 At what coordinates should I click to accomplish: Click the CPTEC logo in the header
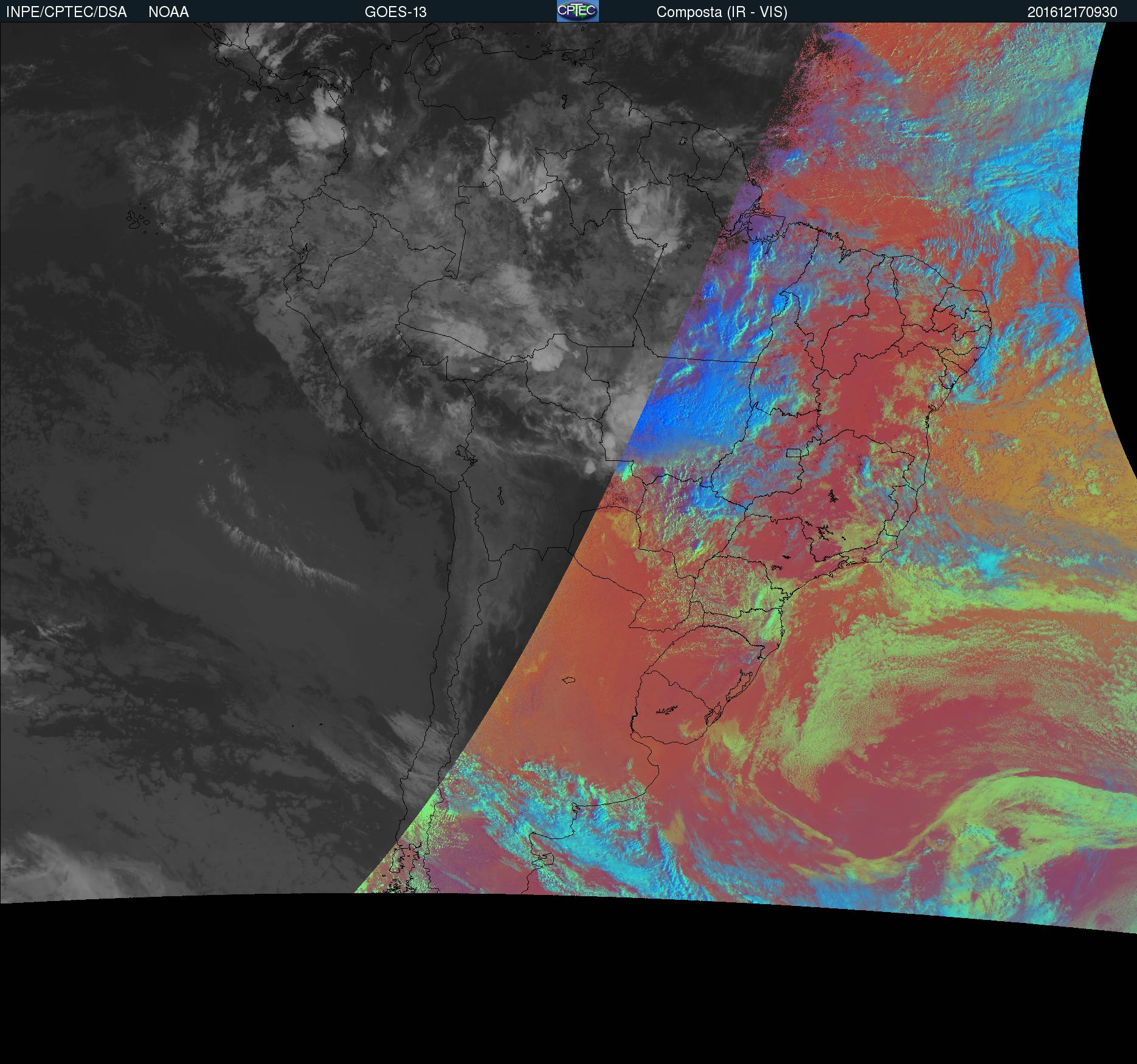(x=578, y=11)
